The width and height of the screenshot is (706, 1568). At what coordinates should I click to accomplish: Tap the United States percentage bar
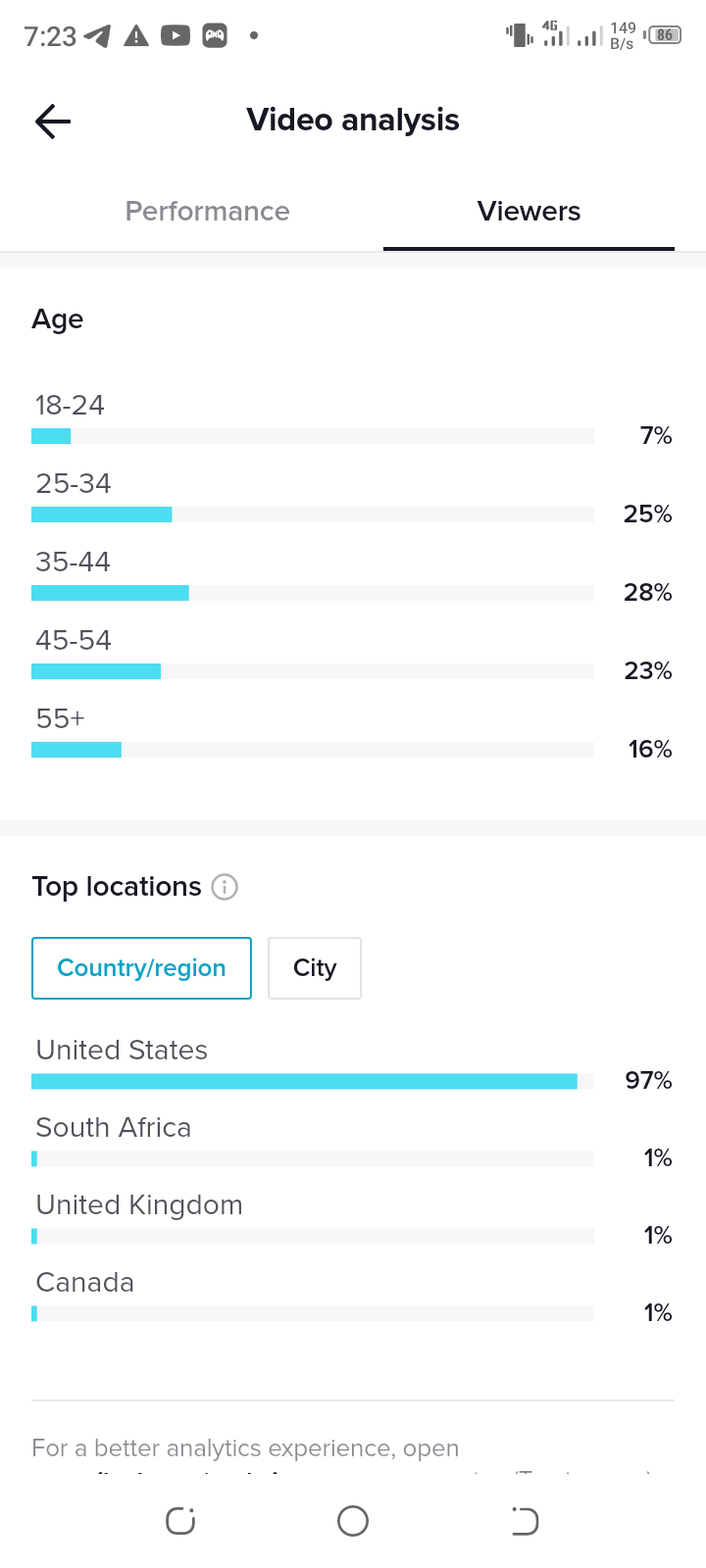pyautogui.click(x=313, y=1081)
